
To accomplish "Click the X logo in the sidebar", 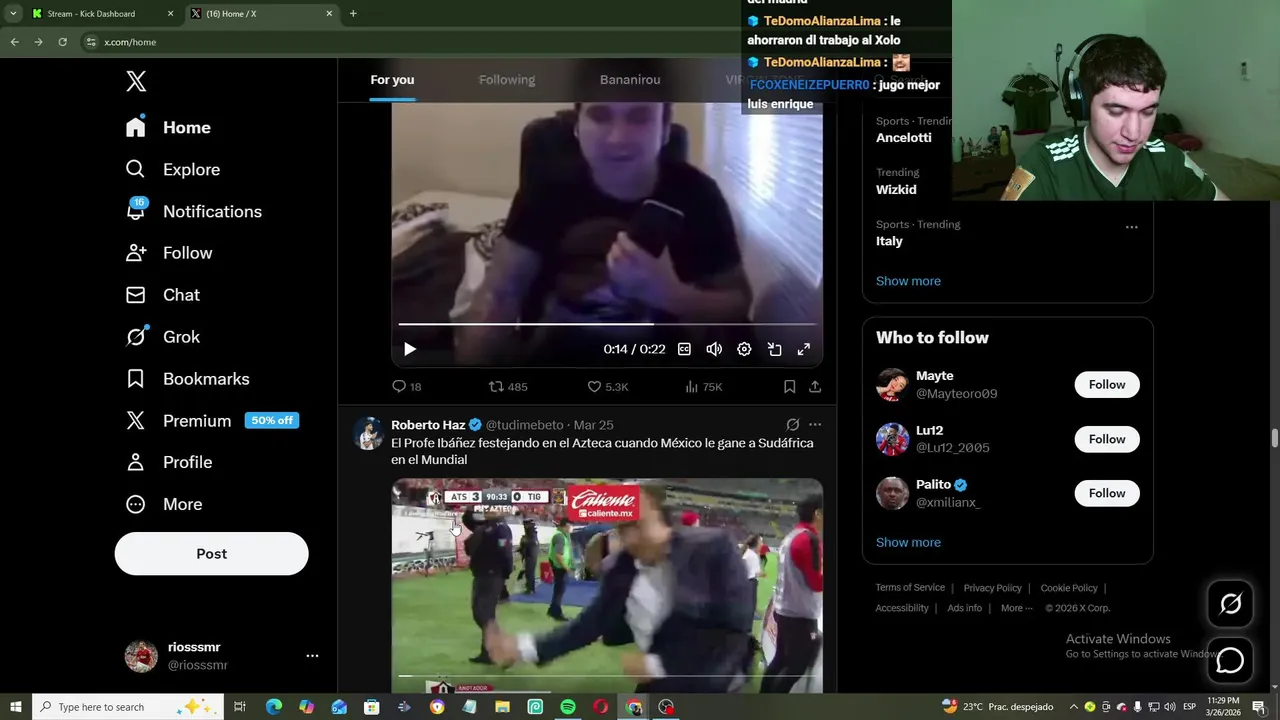I will pyautogui.click(x=136, y=81).
